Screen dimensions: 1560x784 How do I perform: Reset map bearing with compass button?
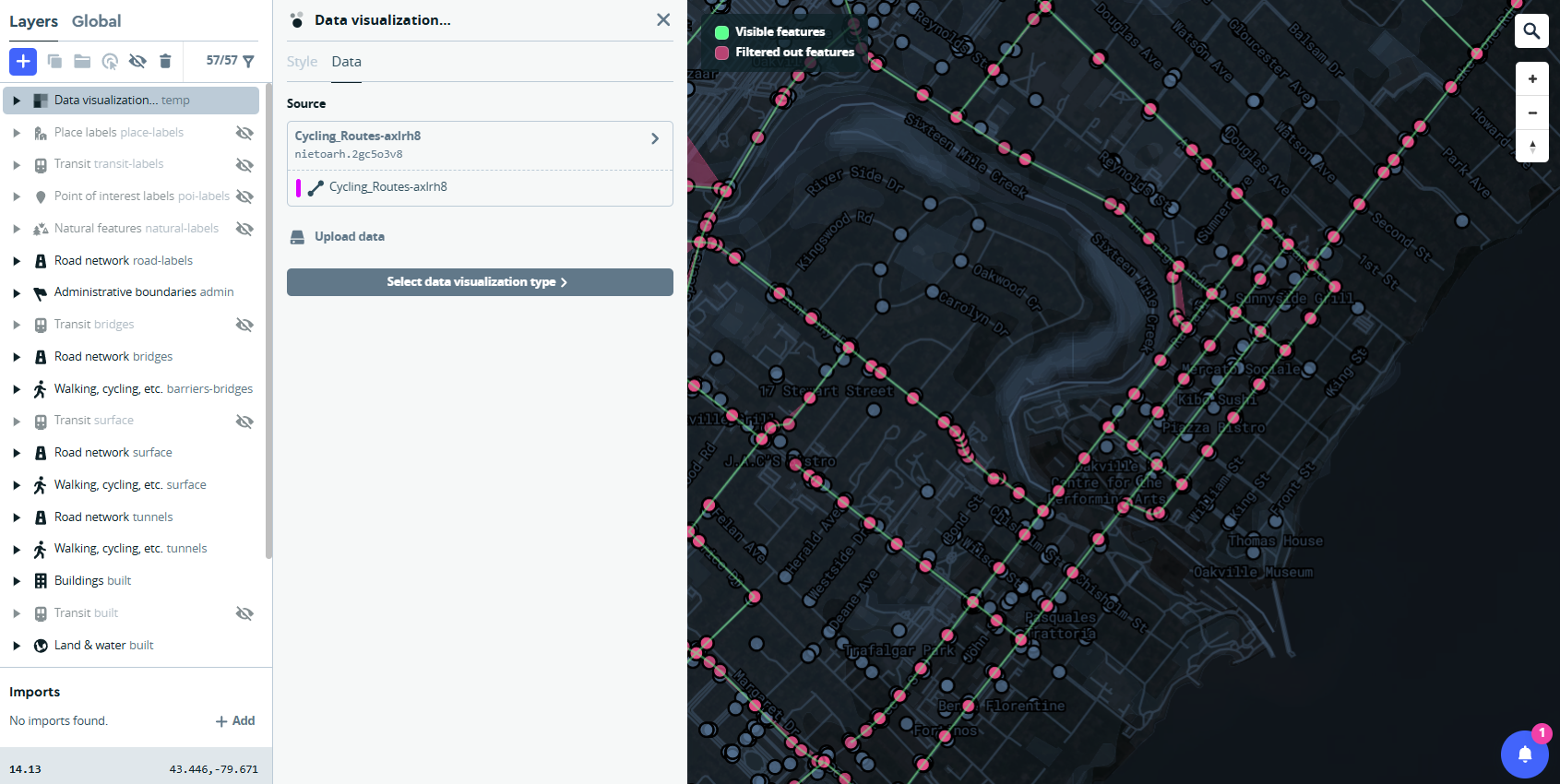tap(1532, 146)
